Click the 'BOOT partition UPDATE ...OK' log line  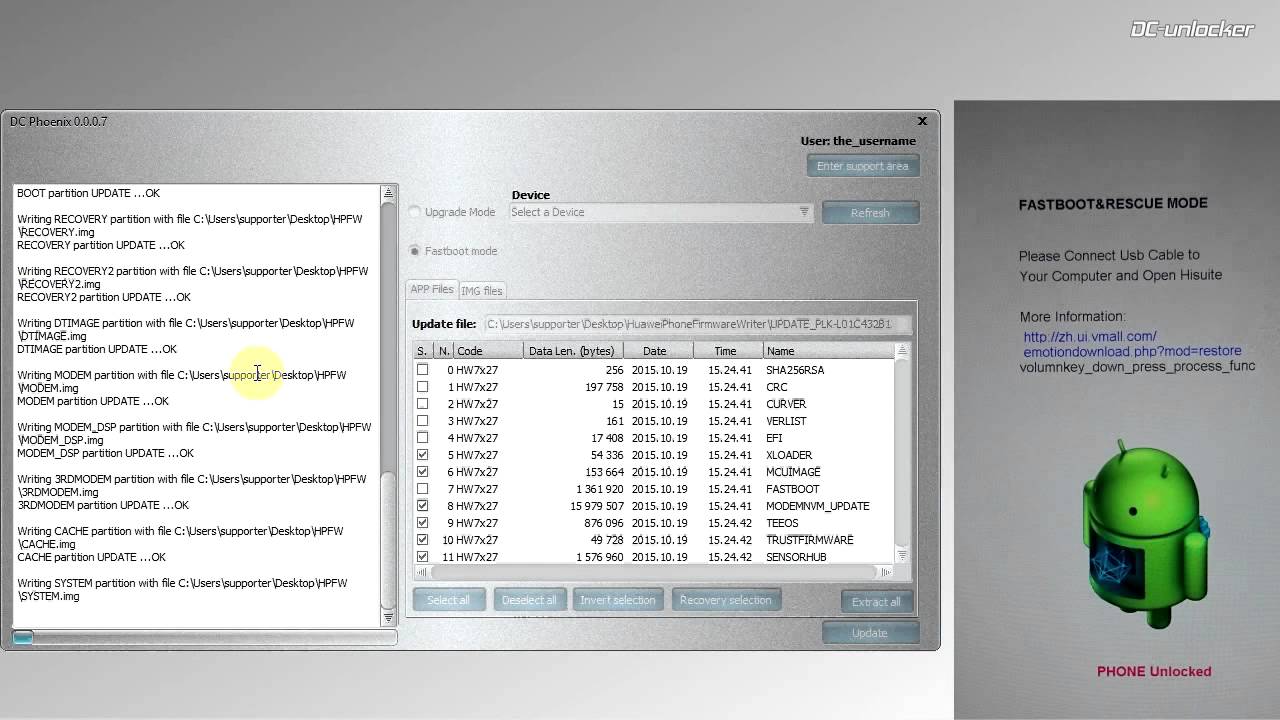[88, 193]
